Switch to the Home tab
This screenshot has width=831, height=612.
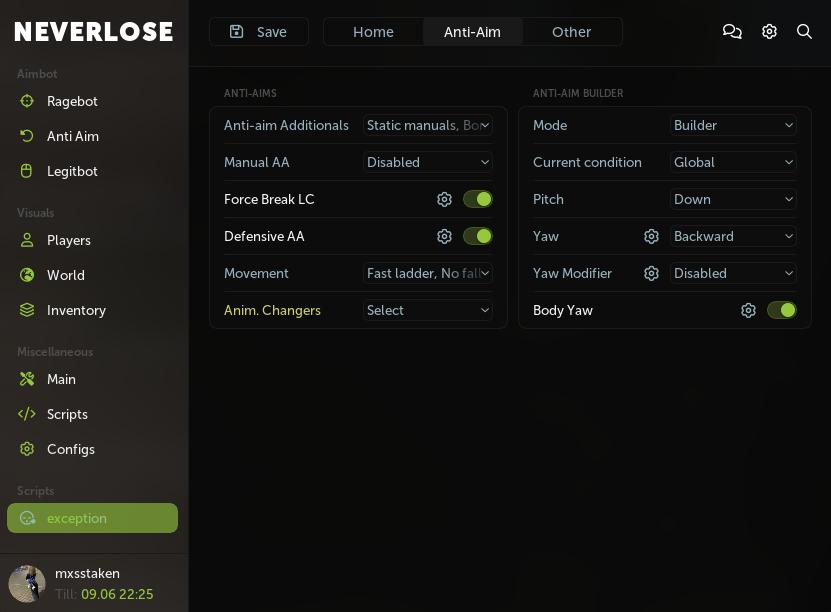[x=373, y=32]
